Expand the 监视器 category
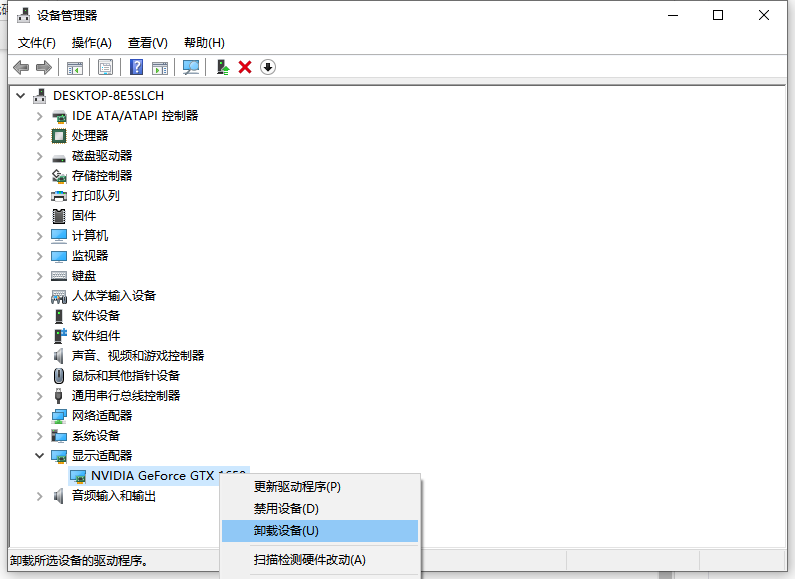The image size is (795, 579). [x=40, y=256]
